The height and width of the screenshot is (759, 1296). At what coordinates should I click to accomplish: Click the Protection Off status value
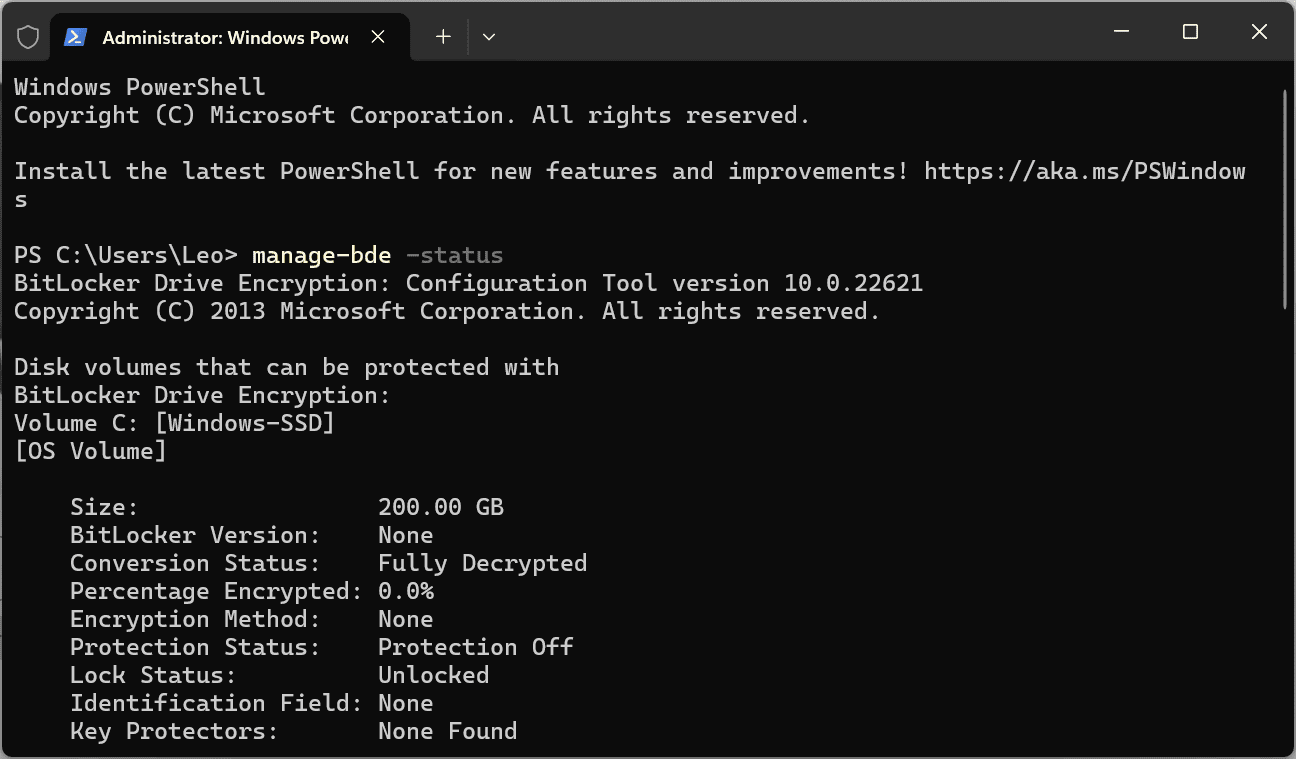(475, 647)
